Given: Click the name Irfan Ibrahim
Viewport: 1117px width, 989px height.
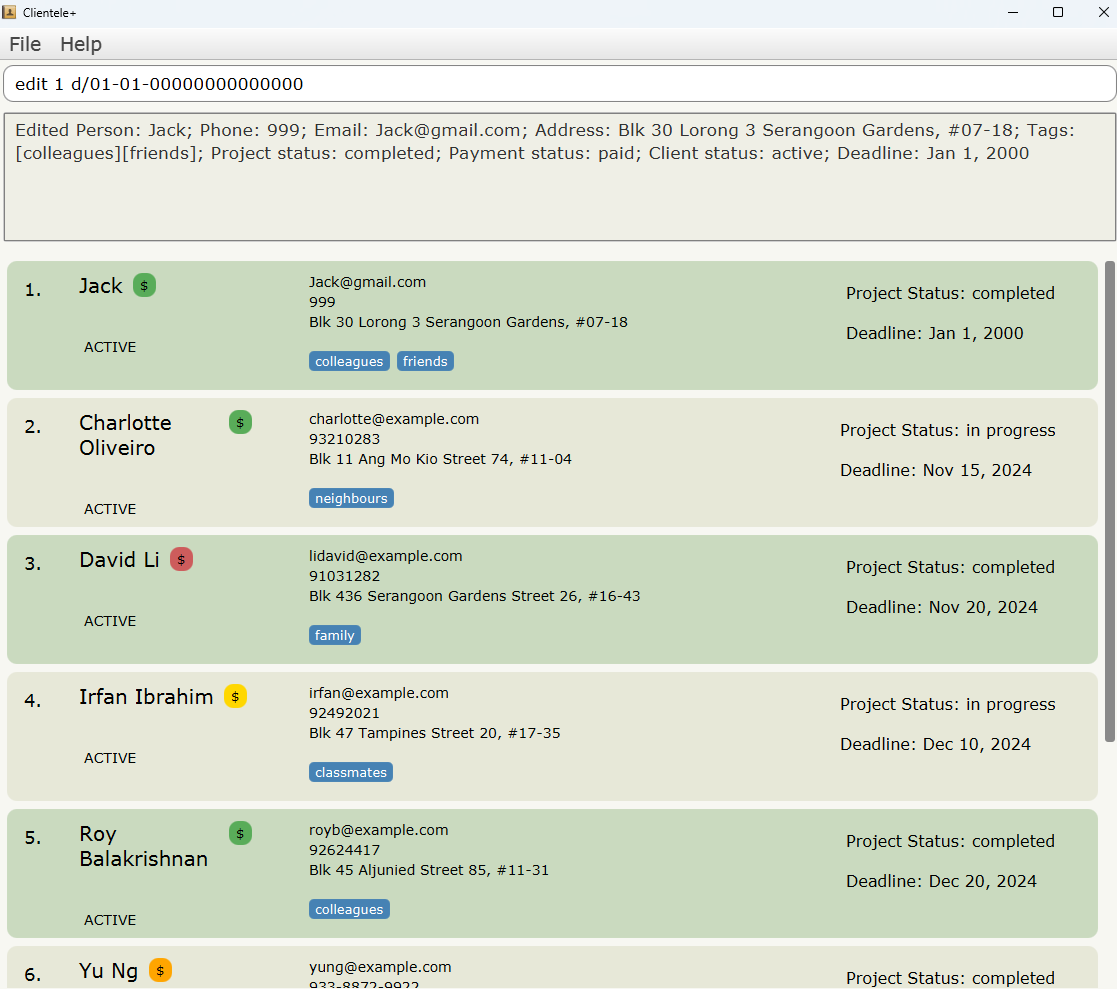Looking at the screenshot, I should [x=146, y=697].
